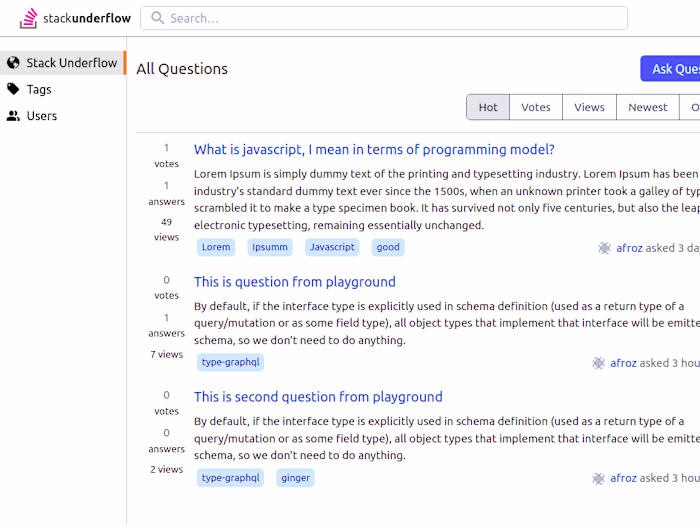Open the Tags page in the sidebar
This screenshot has width=700, height=525.
(x=39, y=89)
